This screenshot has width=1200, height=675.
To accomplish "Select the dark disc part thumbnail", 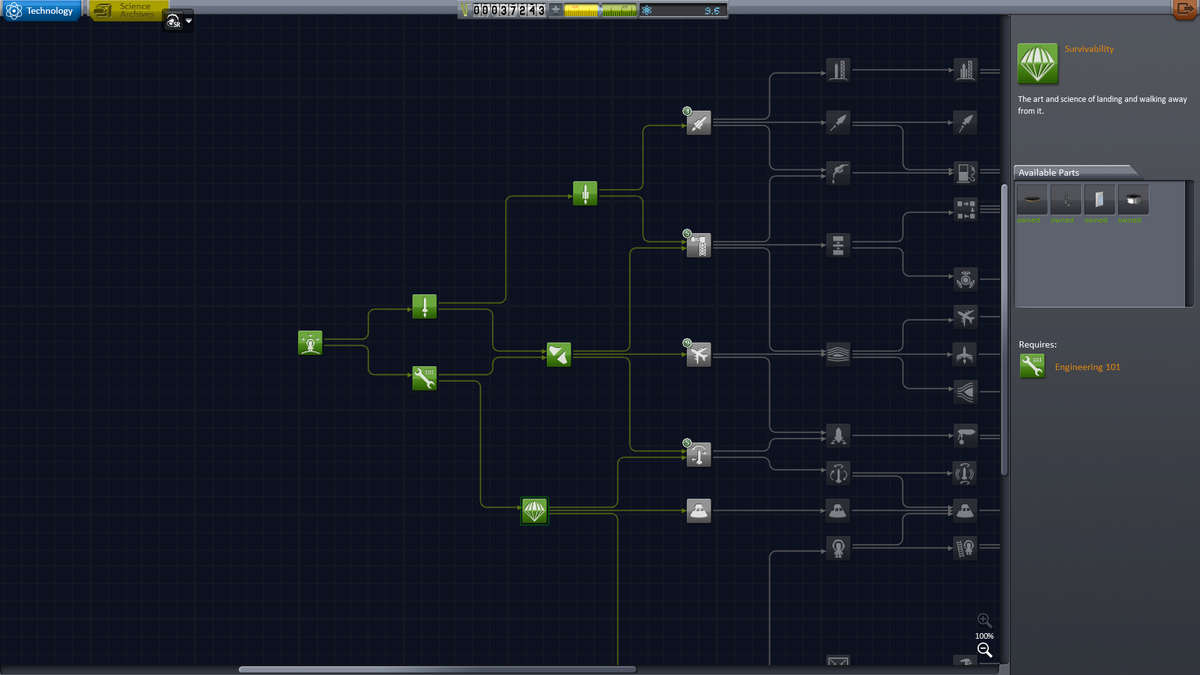I will (1033, 200).
